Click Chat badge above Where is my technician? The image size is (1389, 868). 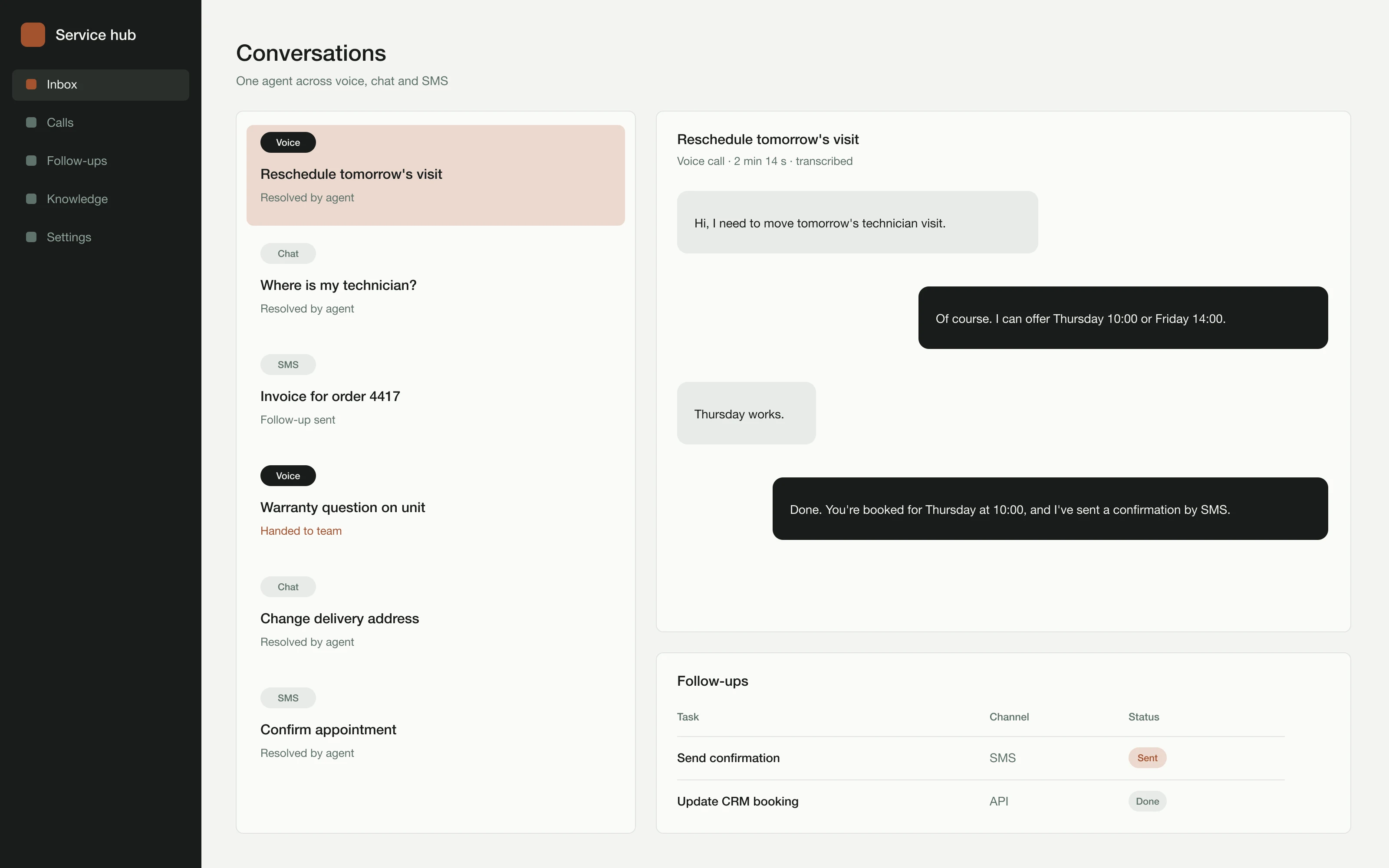point(288,254)
